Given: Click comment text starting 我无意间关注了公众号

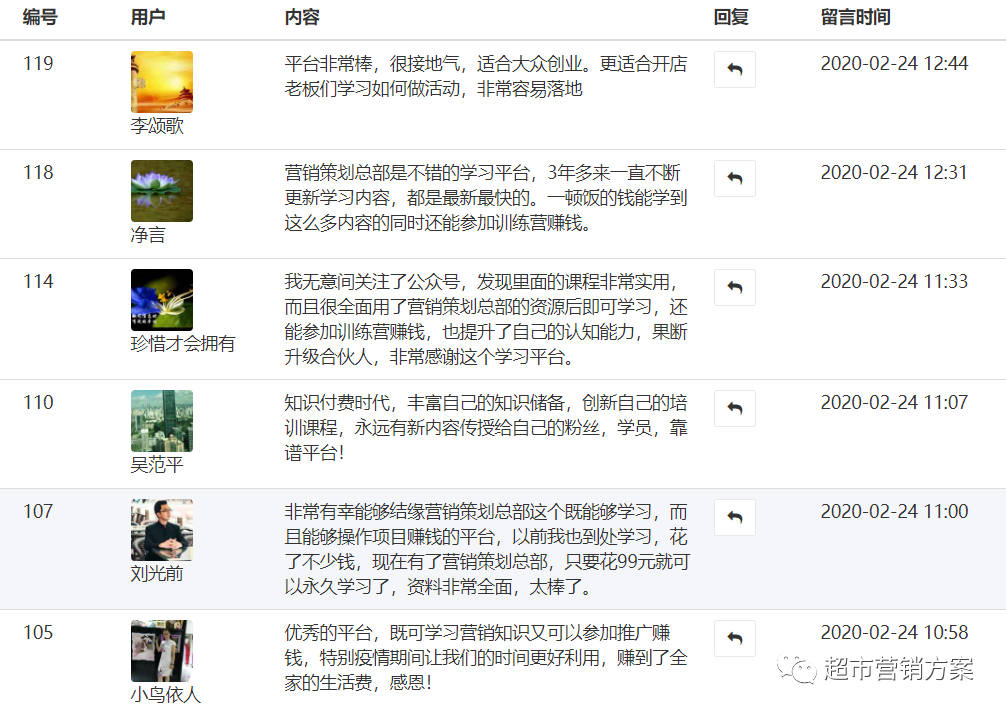Looking at the screenshot, I should pyautogui.click(x=486, y=319).
